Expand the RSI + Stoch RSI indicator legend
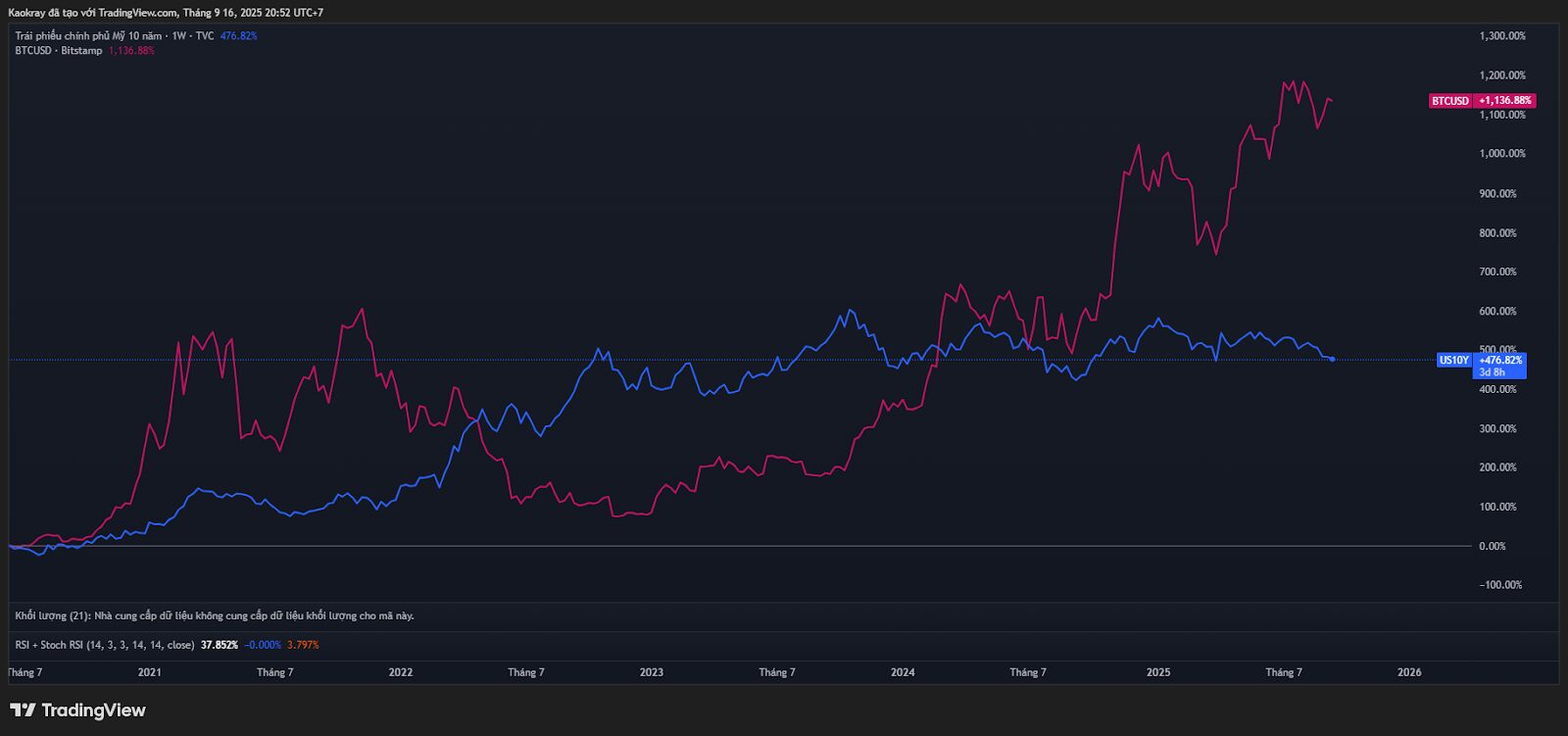Image resolution: width=1568 pixels, height=736 pixels. tap(104, 645)
